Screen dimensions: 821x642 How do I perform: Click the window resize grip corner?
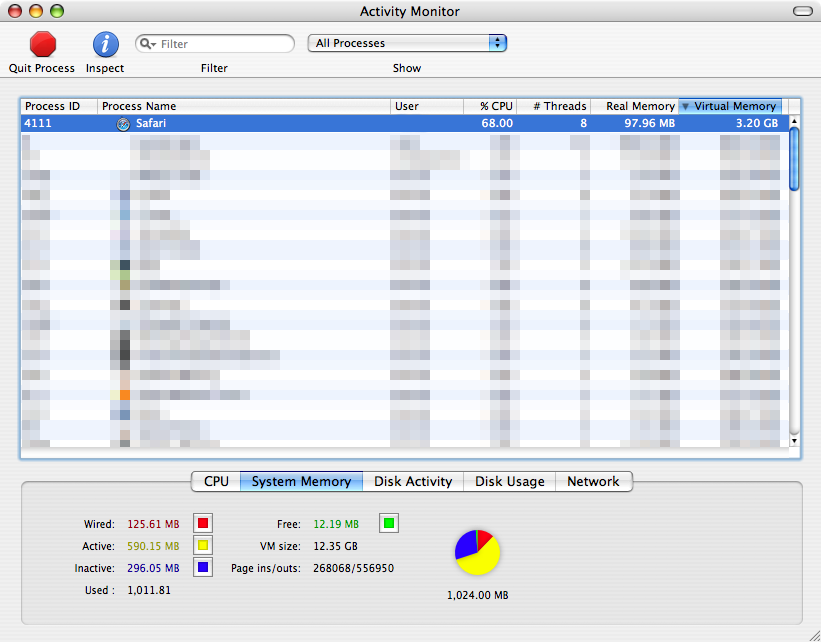[x=814, y=635]
